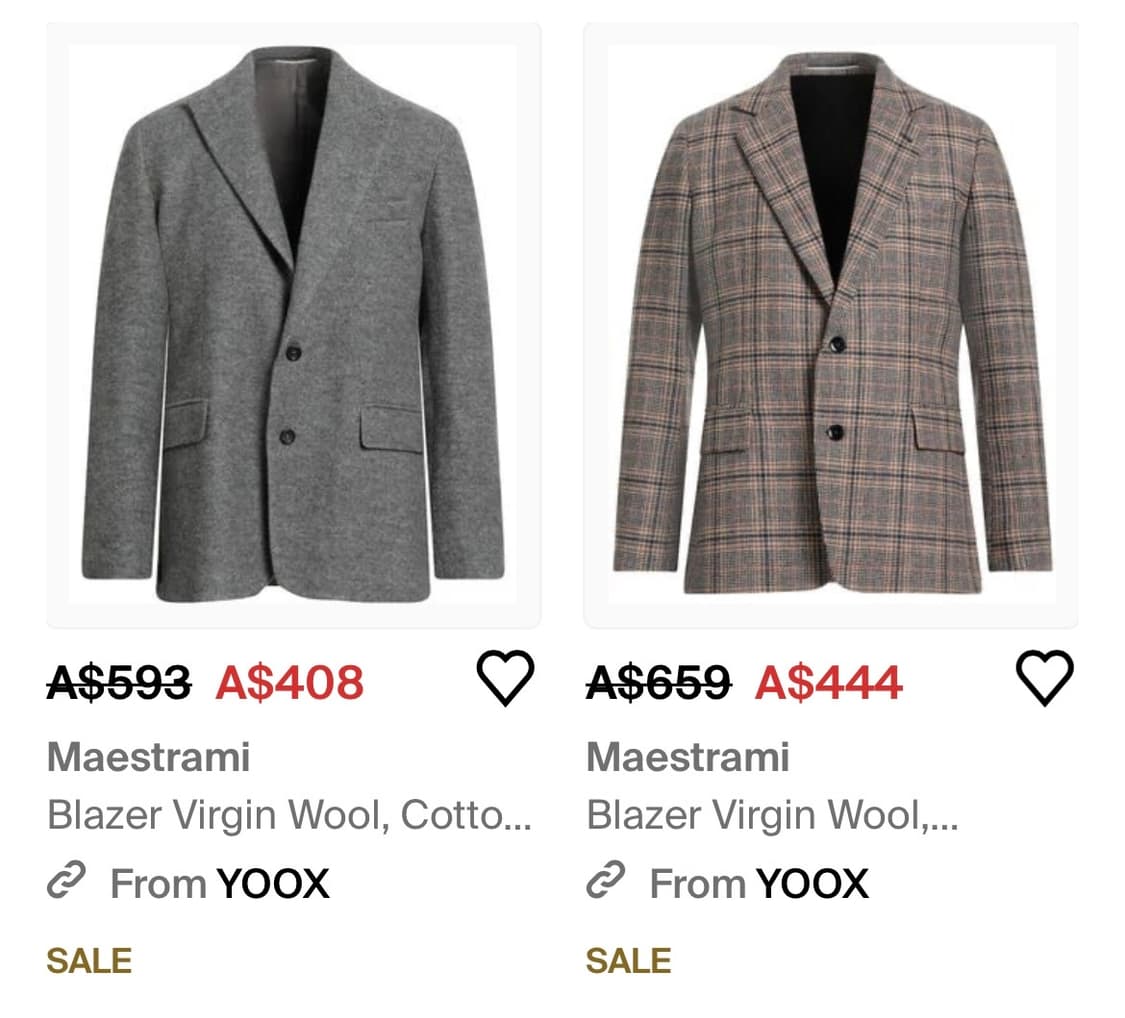The width and height of the screenshot is (1125, 1018).
Task: Open the plaid blazer's "Blazer Virgin Wool,..." title
Action: click(x=772, y=816)
